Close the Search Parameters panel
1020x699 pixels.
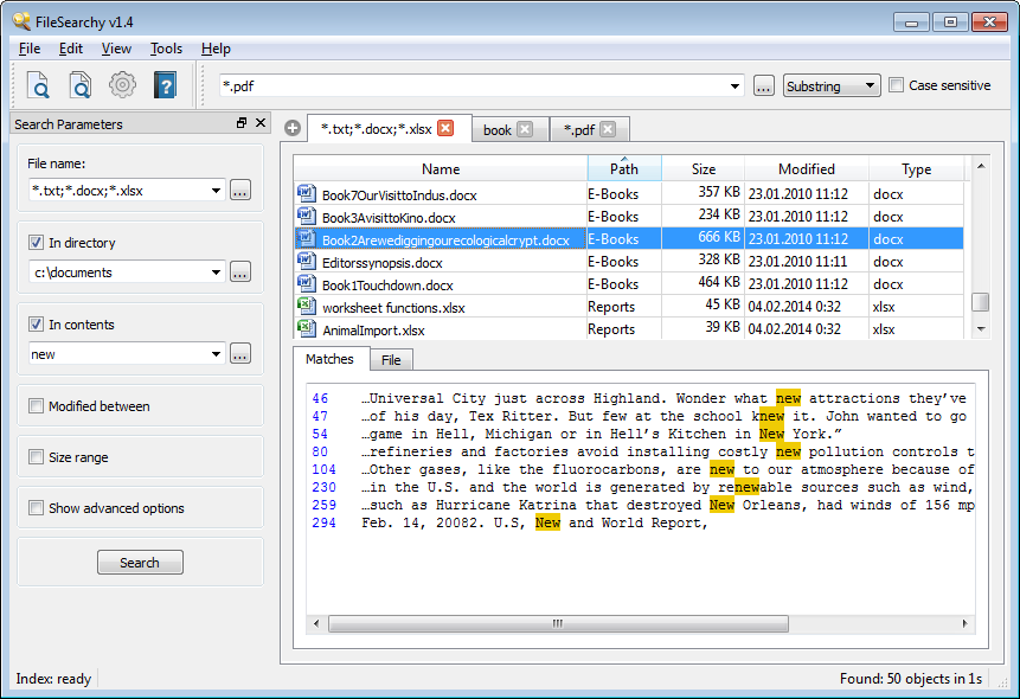(x=261, y=123)
